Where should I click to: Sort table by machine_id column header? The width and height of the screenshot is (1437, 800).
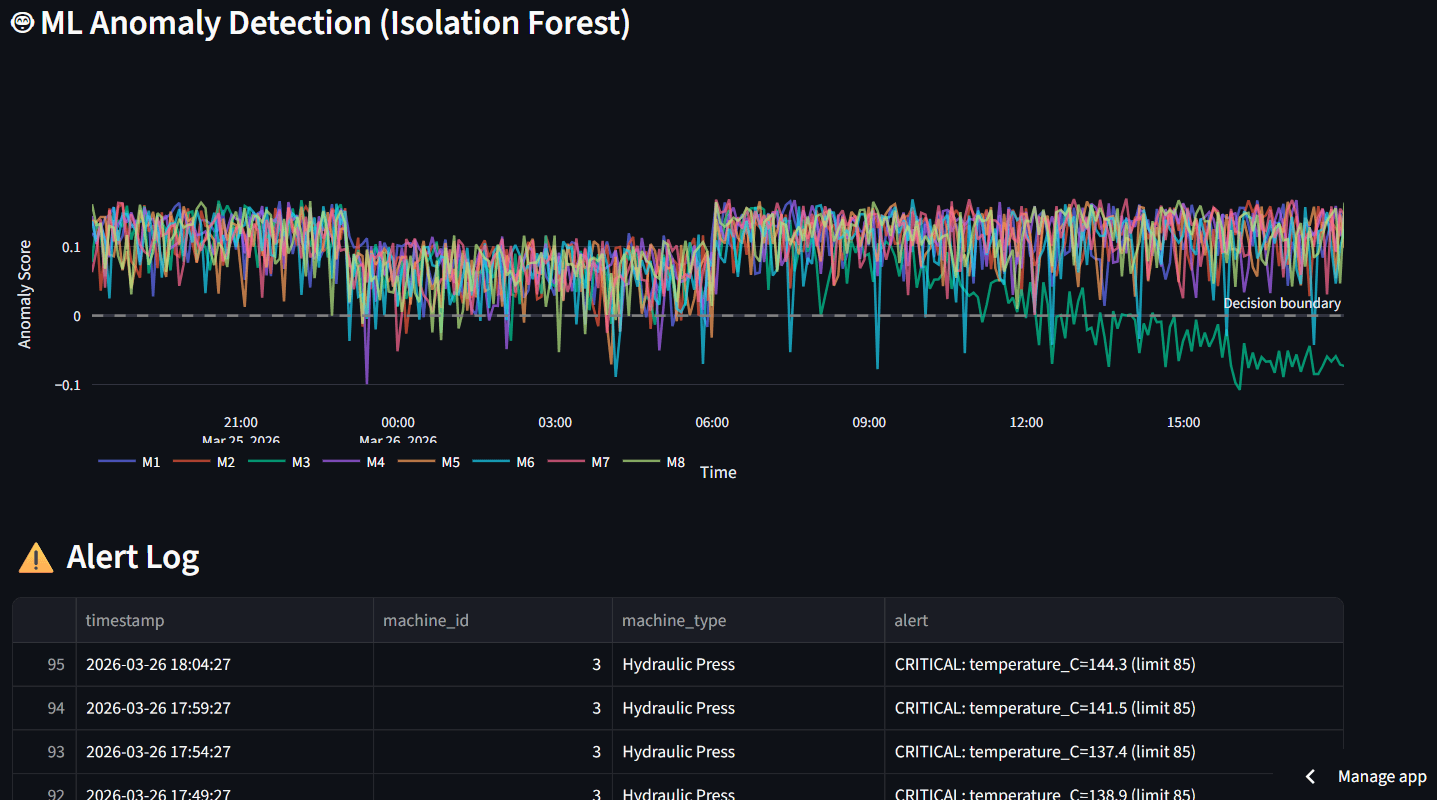(493, 620)
